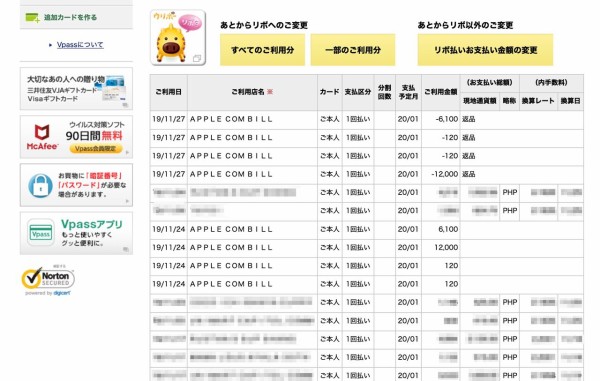This screenshot has width=600, height=381.
Task: Click the 略称 column header
Action: (509, 101)
